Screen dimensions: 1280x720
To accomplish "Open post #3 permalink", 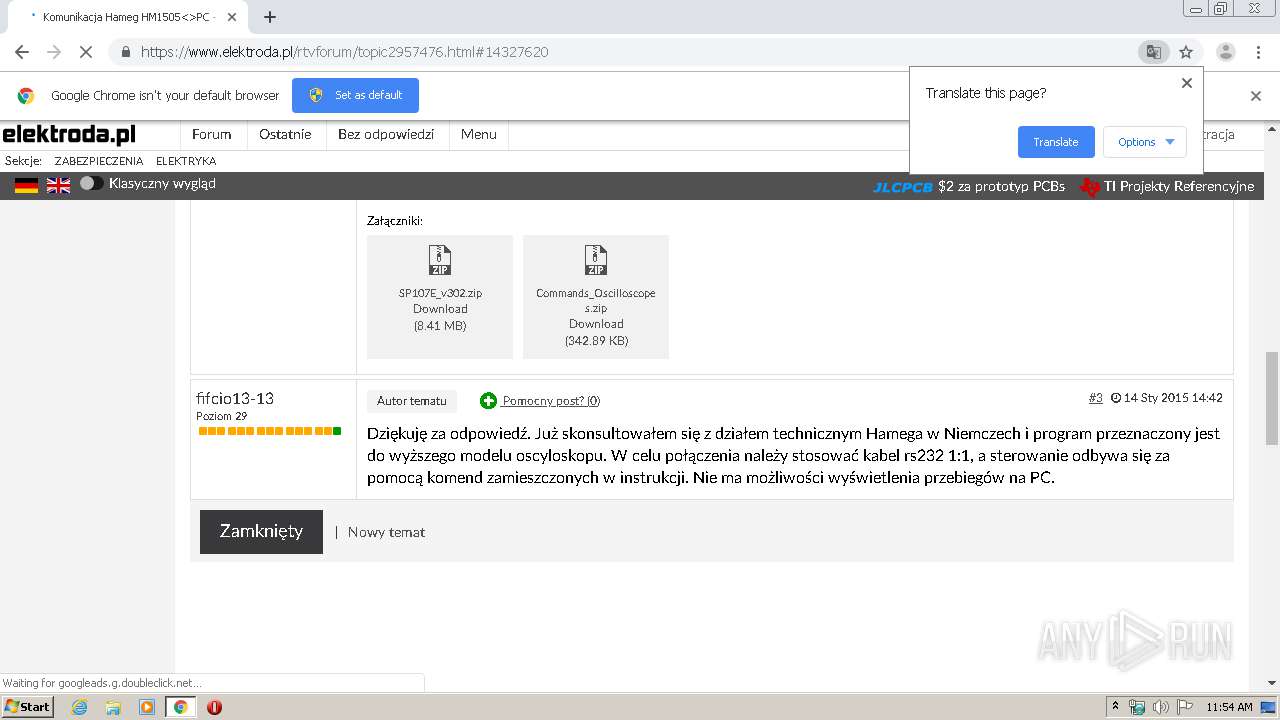I will coord(1096,398).
